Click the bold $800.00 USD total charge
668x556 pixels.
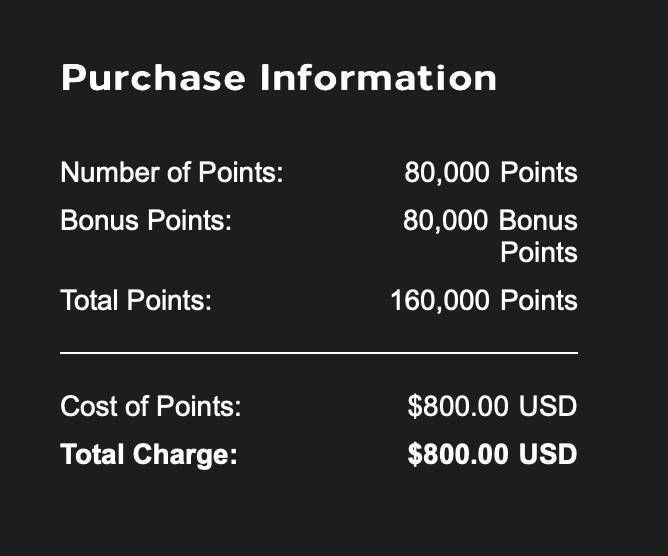492,454
